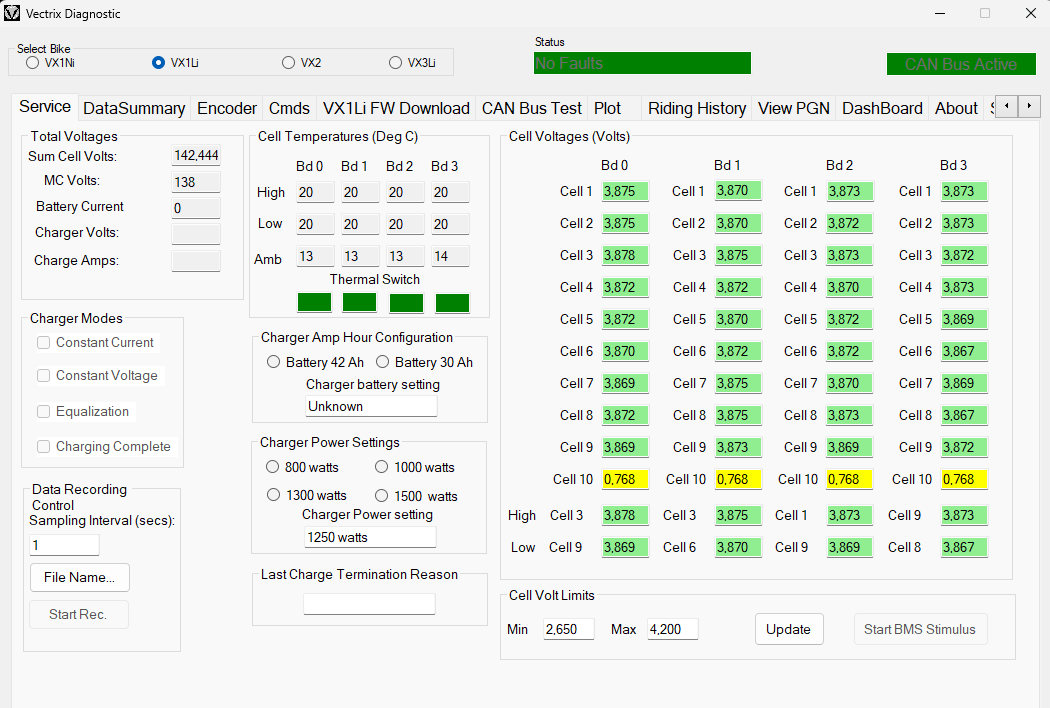Click the last green Thermal Switch indicator
The image size is (1050, 708).
click(x=452, y=302)
